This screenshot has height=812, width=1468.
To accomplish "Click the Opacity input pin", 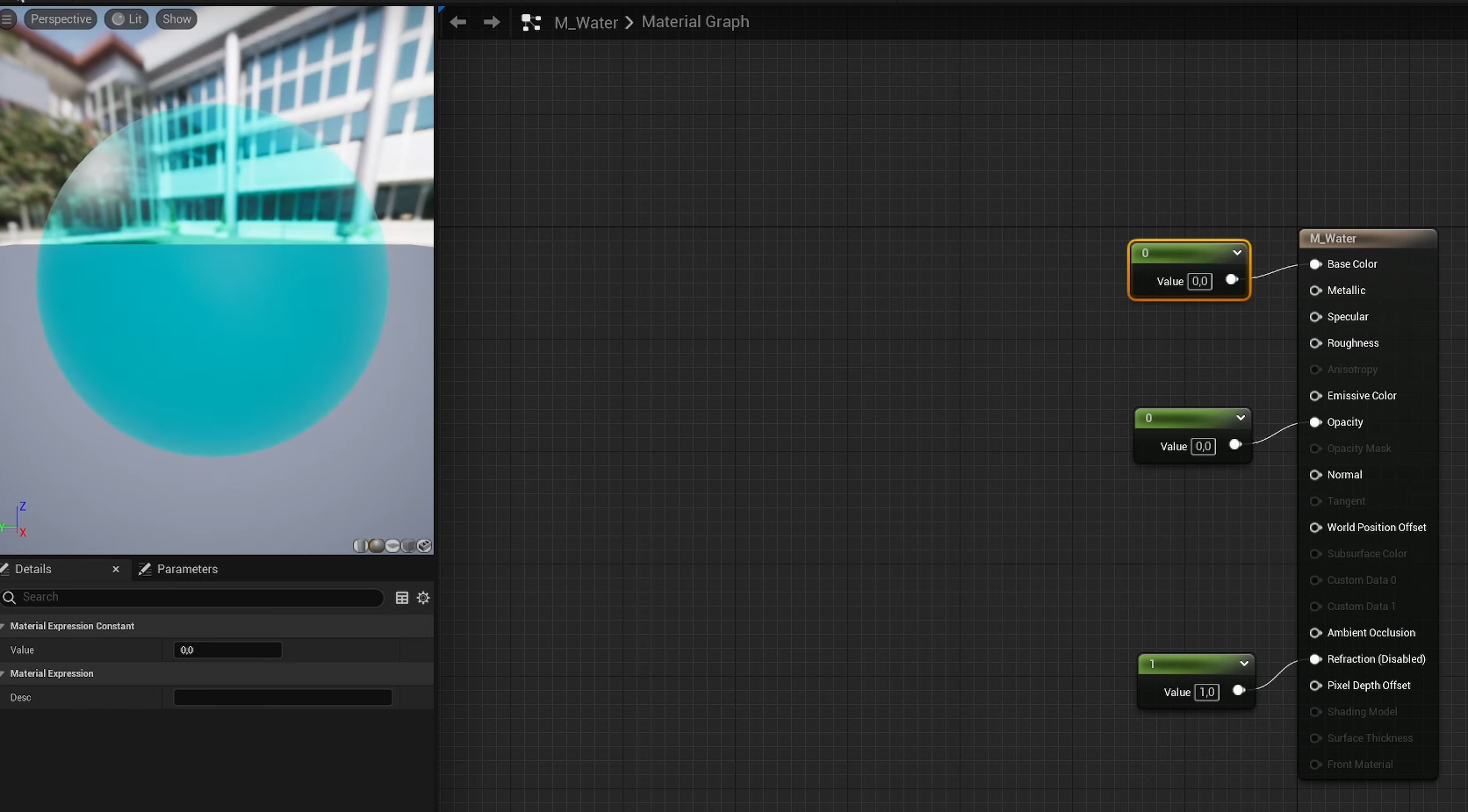I will pos(1315,422).
